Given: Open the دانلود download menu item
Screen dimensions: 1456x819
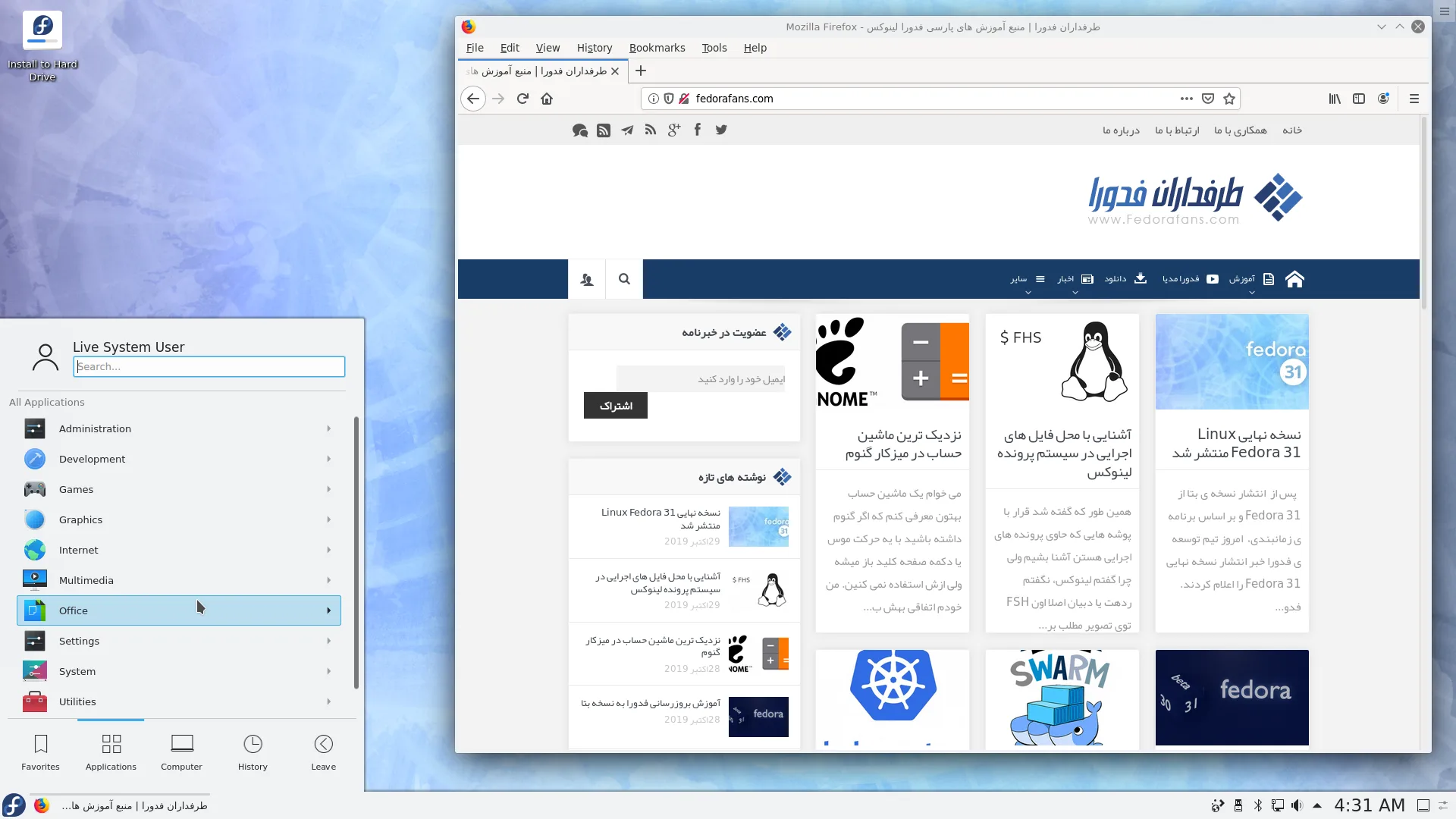Looking at the screenshot, I should pyautogui.click(x=1125, y=279).
